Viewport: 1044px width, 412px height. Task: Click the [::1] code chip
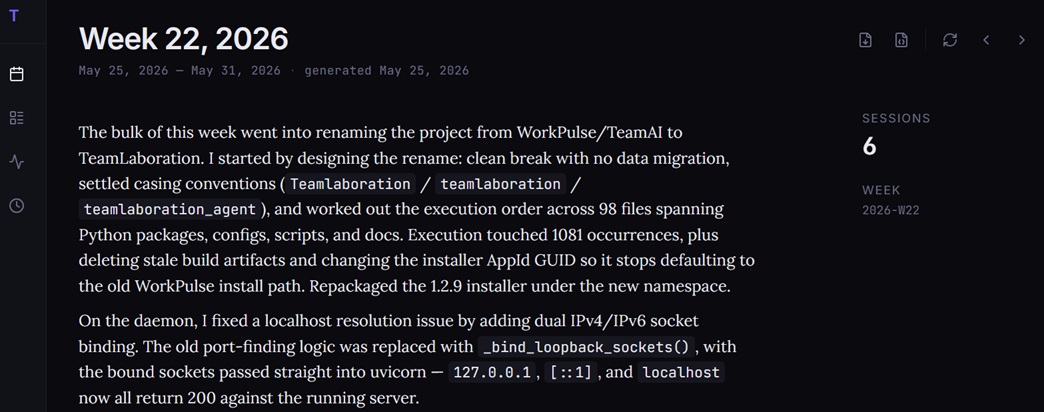pyautogui.click(x=570, y=373)
